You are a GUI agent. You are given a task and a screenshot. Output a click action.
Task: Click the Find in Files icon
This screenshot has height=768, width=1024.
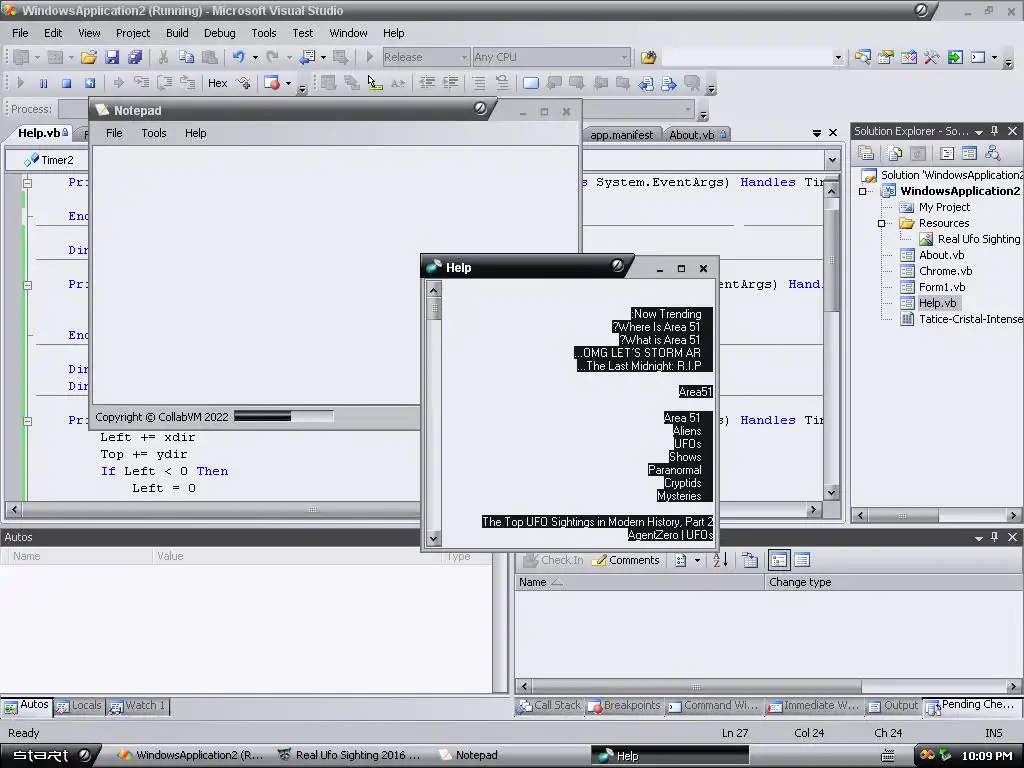pyautogui.click(x=648, y=57)
